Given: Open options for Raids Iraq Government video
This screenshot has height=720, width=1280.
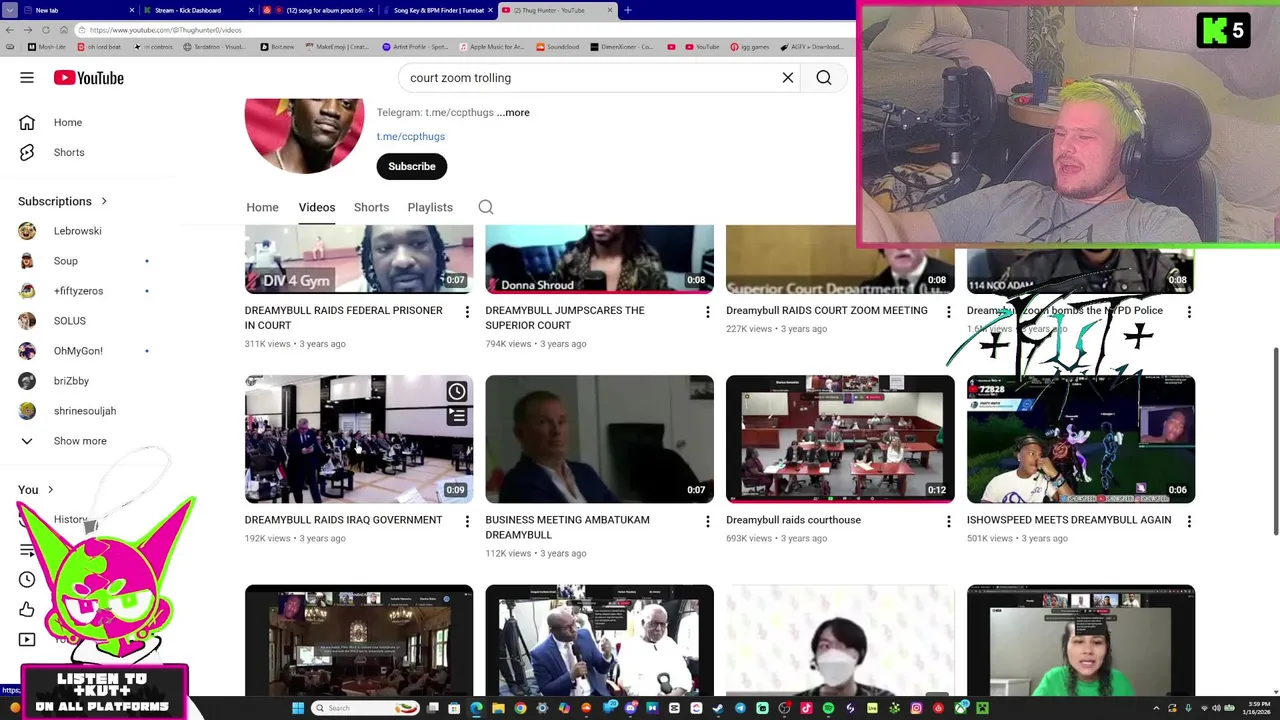Looking at the screenshot, I should 467,521.
